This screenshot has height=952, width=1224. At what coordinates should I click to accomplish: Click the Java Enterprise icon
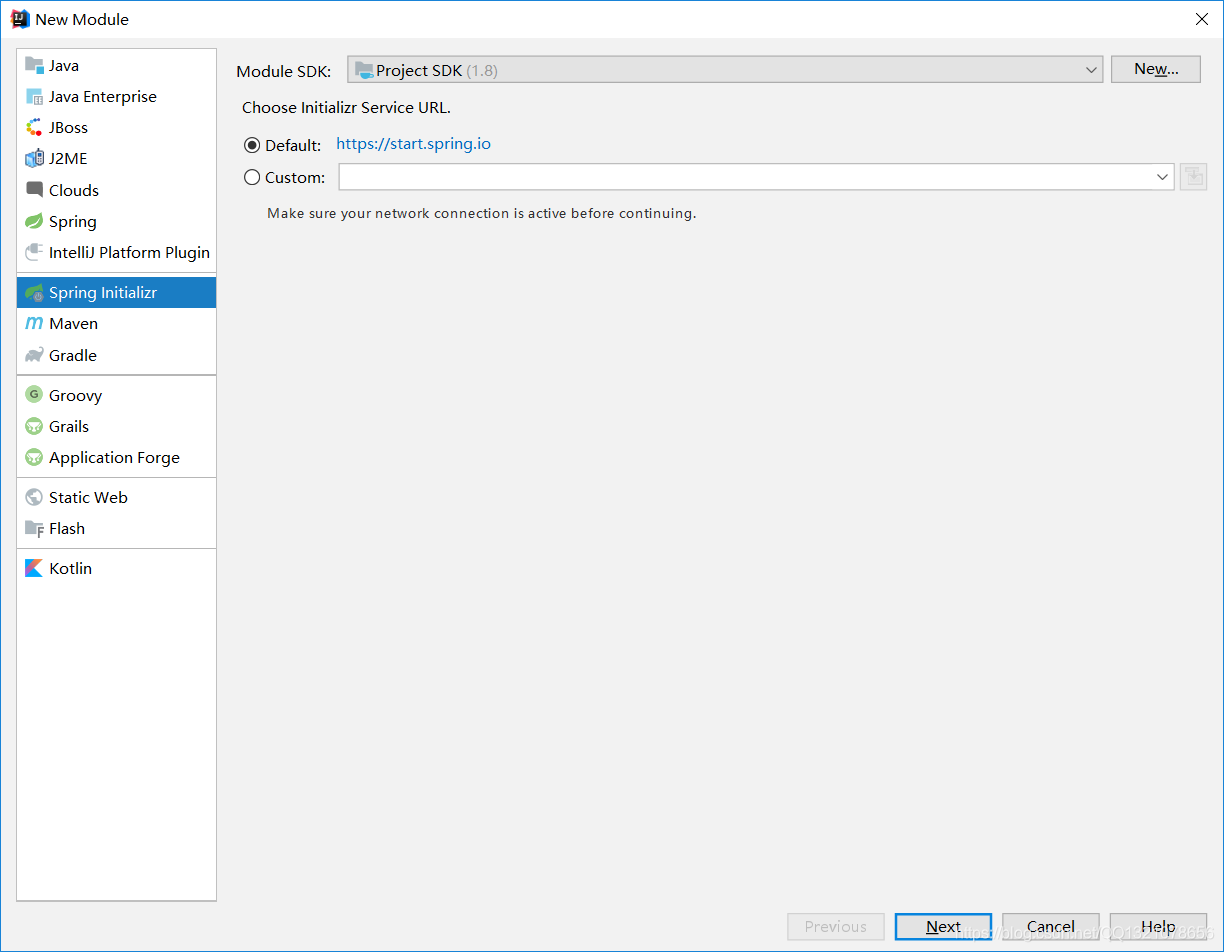tap(34, 96)
